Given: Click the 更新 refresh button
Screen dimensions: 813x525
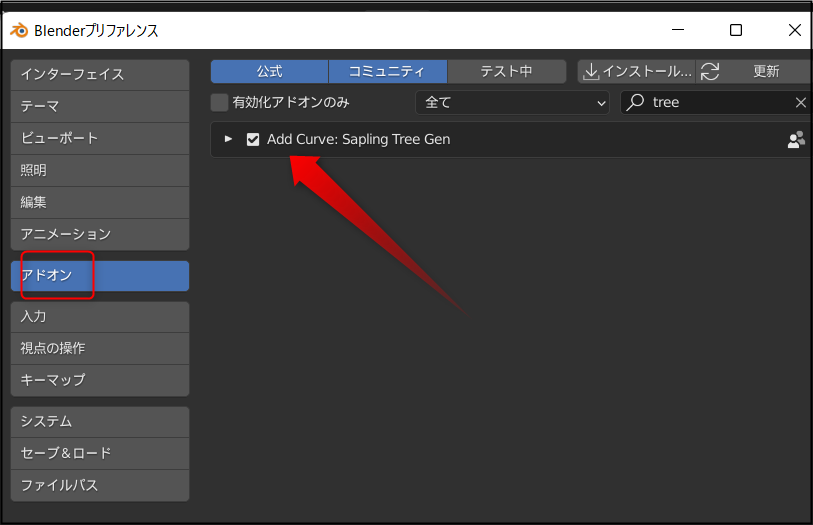Looking at the screenshot, I should coord(754,72).
